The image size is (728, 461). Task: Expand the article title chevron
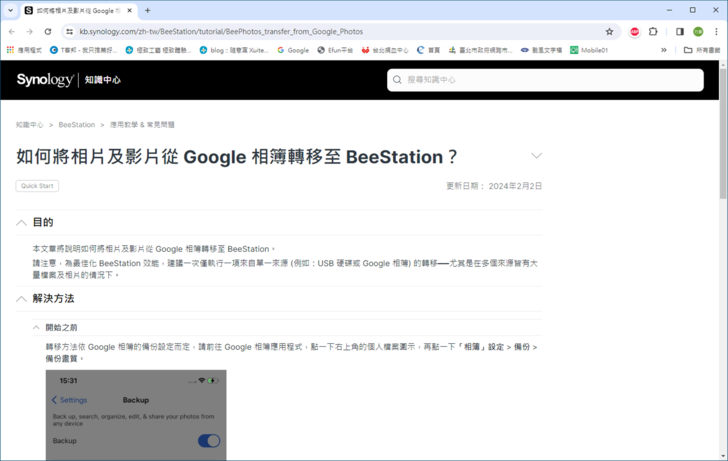pos(536,156)
